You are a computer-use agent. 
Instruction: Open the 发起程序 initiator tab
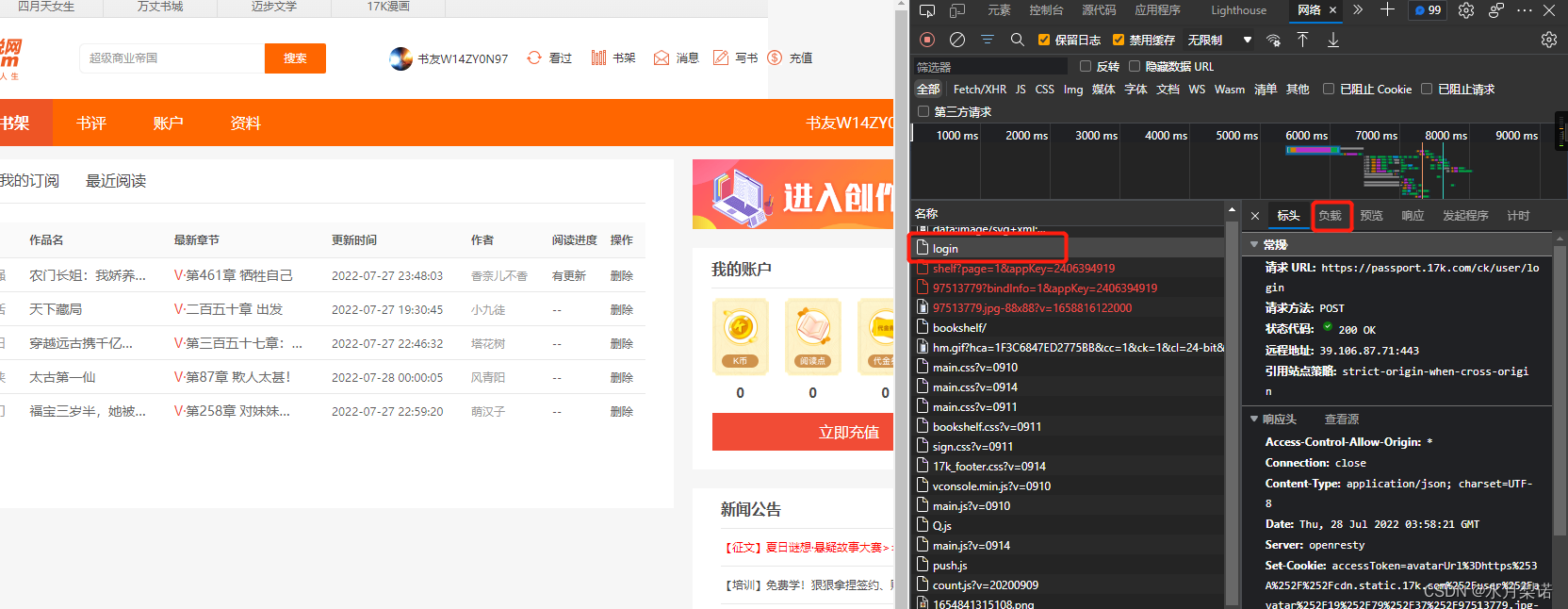[x=1465, y=216]
